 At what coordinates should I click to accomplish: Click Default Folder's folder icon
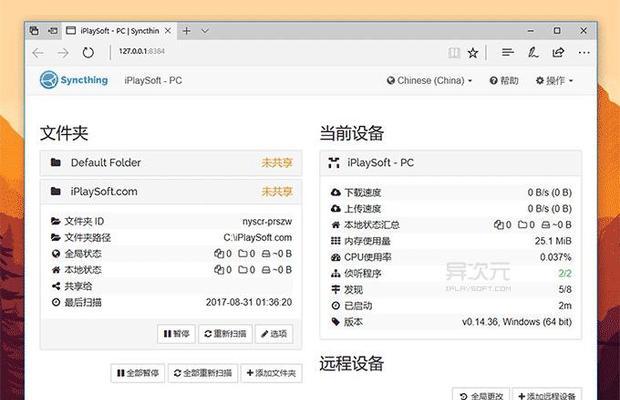pos(56,162)
